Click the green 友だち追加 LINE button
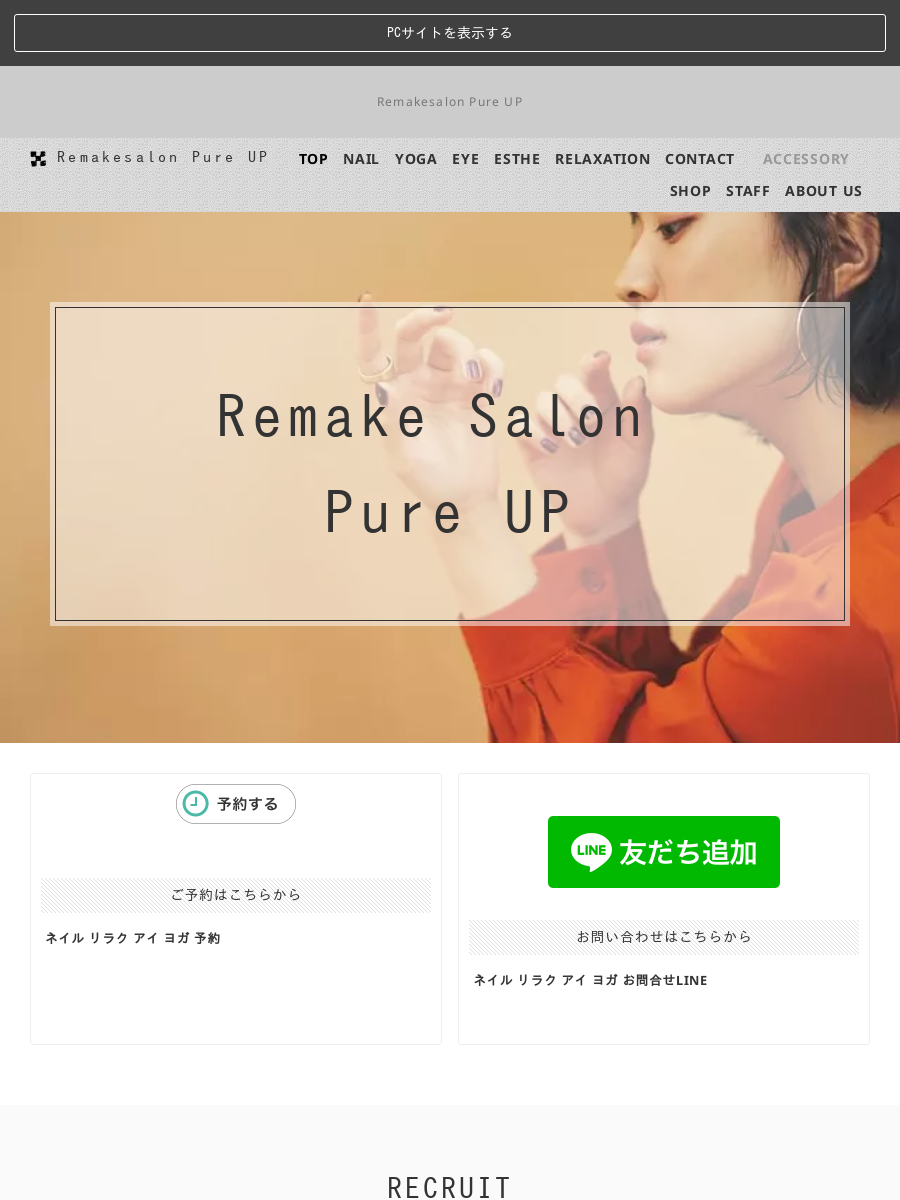The height and width of the screenshot is (1200, 900). pos(664,852)
